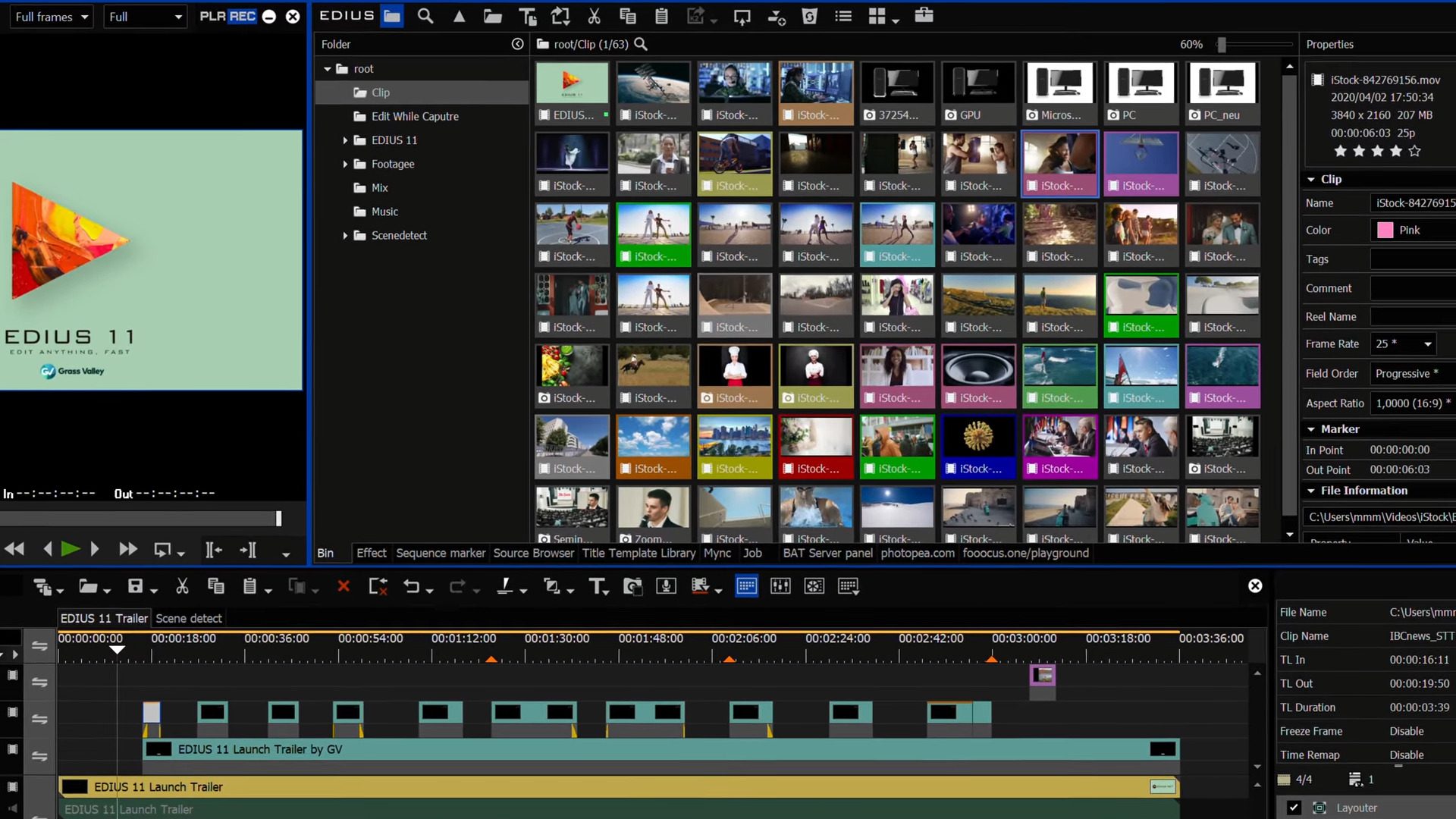The height and width of the screenshot is (819, 1456).
Task: Expand the Footagee folder in the bin tree
Action: [x=346, y=164]
